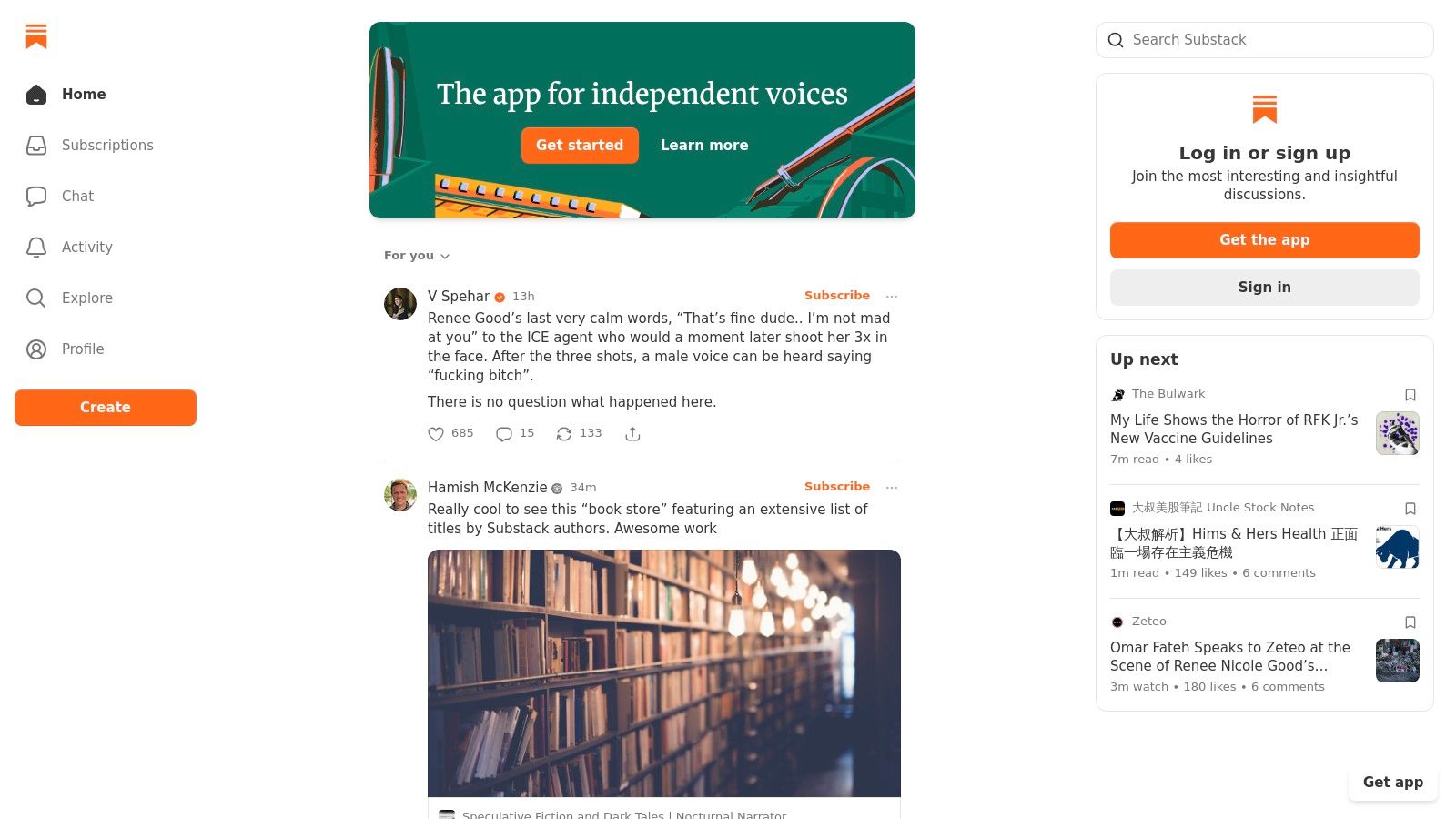Bookmark the Zeteo video post
This screenshot has width=1456, height=819.
tap(1410, 622)
